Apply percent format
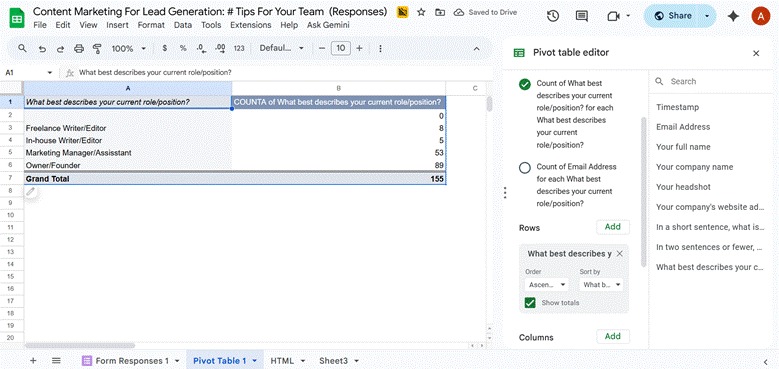The width and height of the screenshot is (779, 369). 183,48
